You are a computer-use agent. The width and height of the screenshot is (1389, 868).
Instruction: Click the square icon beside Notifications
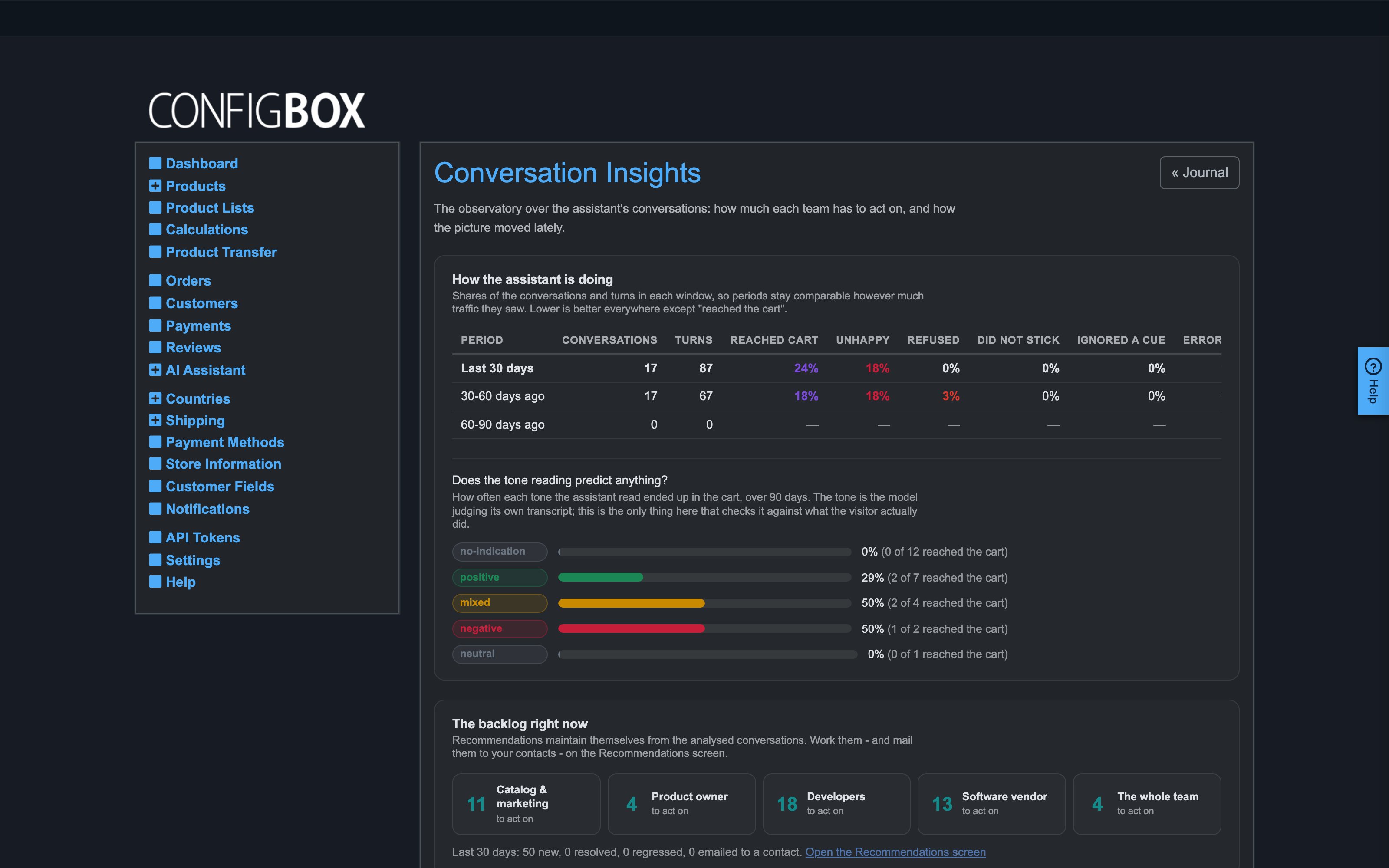click(155, 509)
